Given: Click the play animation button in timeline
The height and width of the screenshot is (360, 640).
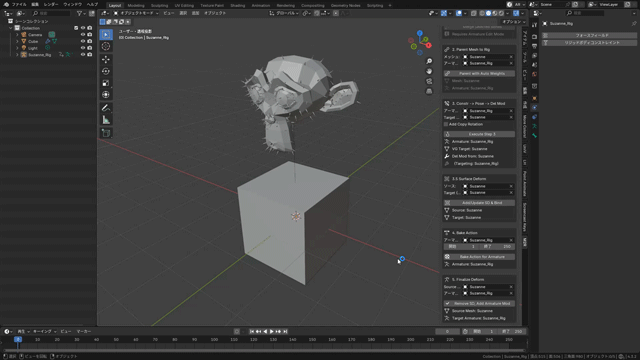Looking at the screenshot, I should (x=271, y=331).
